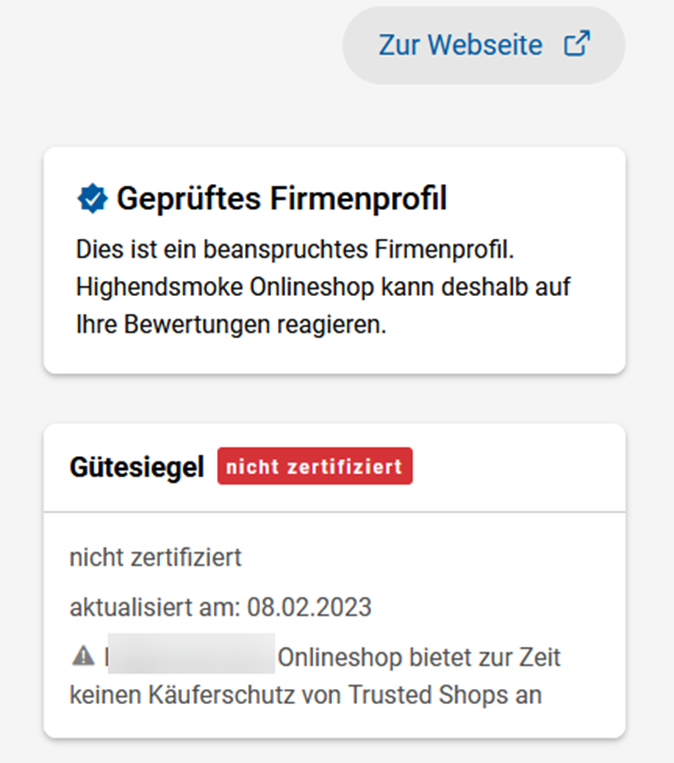Click the gray nicht zertifiziert status text
Viewport: 674px width, 763px height.
(x=155, y=557)
